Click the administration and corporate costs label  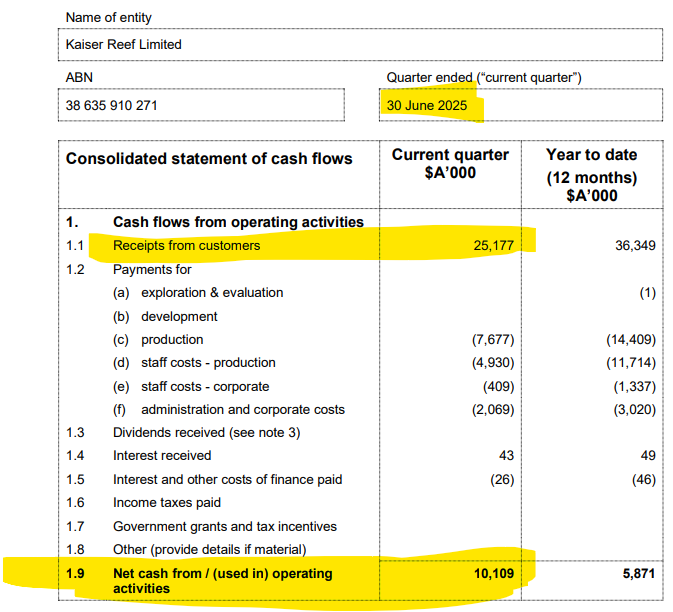[x=242, y=410]
